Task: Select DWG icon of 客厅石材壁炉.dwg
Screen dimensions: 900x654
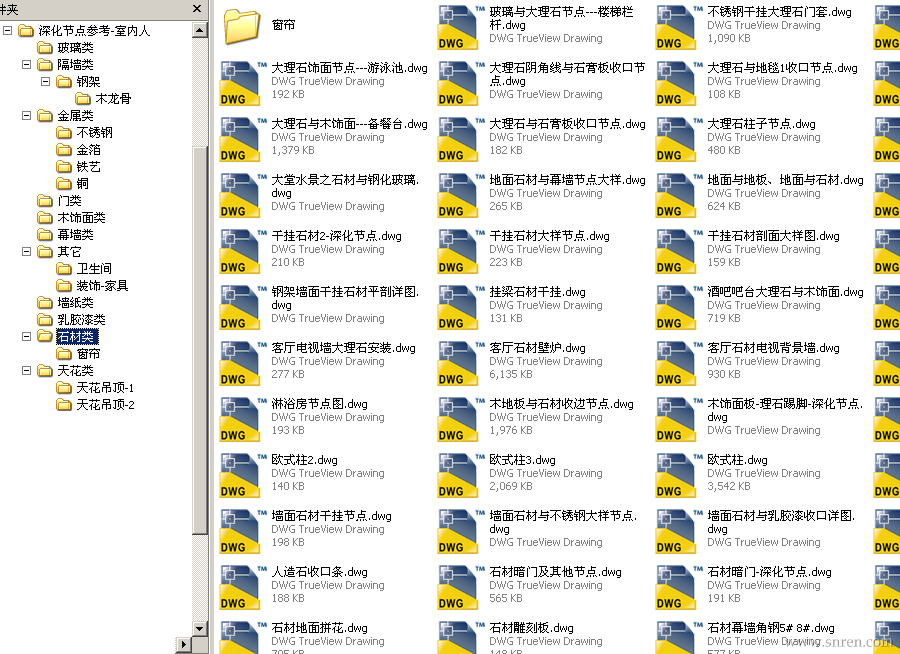Action: pyautogui.click(x=456, y=363)
